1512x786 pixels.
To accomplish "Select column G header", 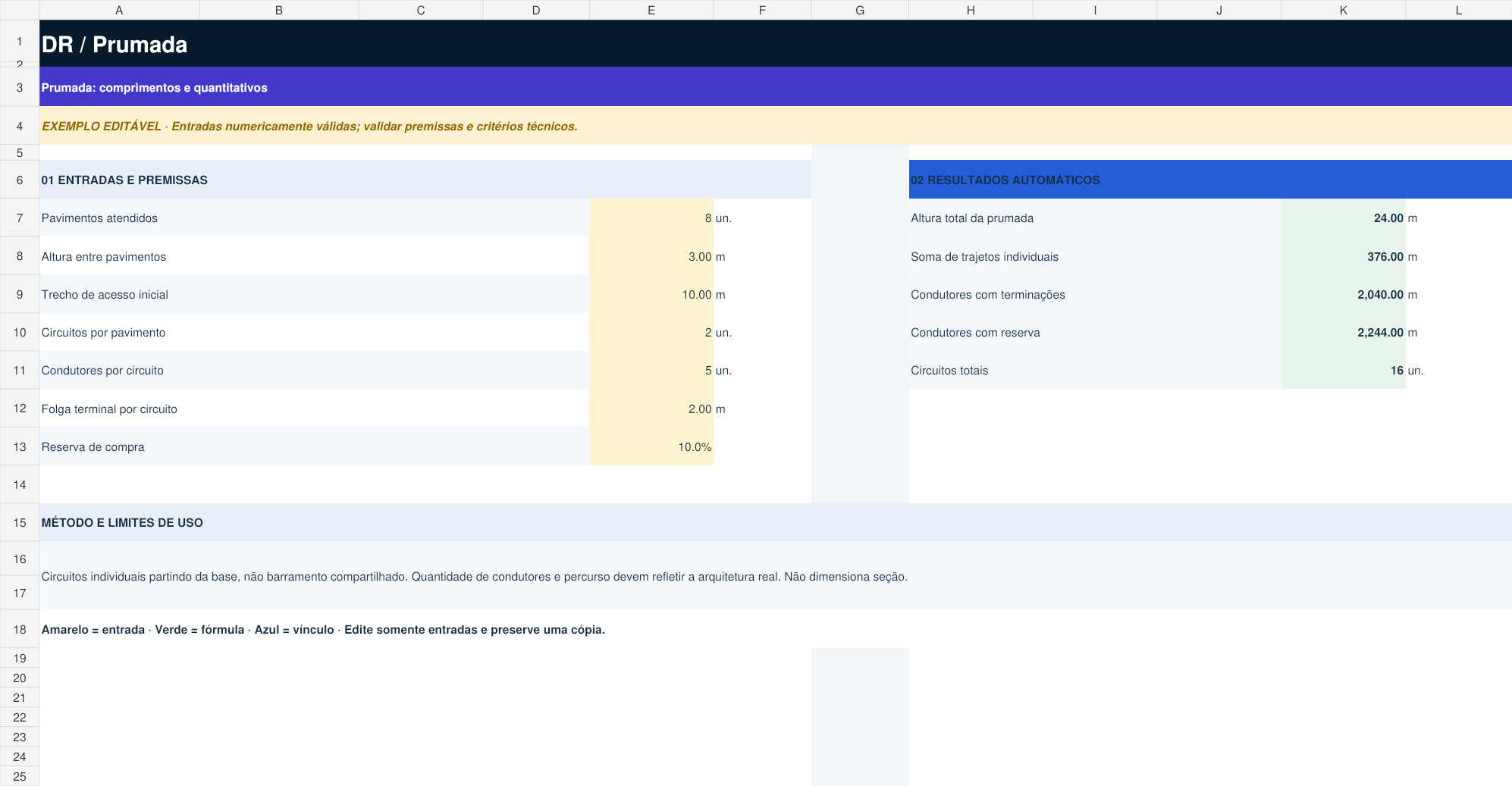I will tap(860, 10).
